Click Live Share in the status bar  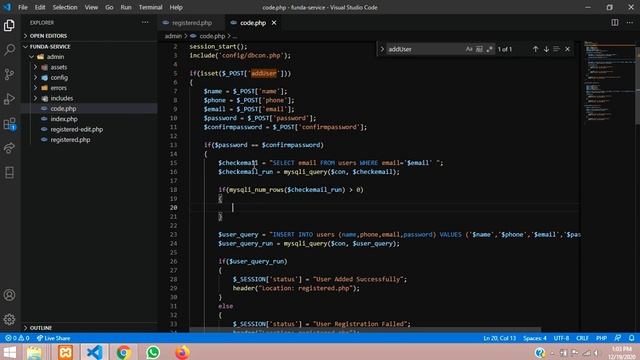point(53,338)
